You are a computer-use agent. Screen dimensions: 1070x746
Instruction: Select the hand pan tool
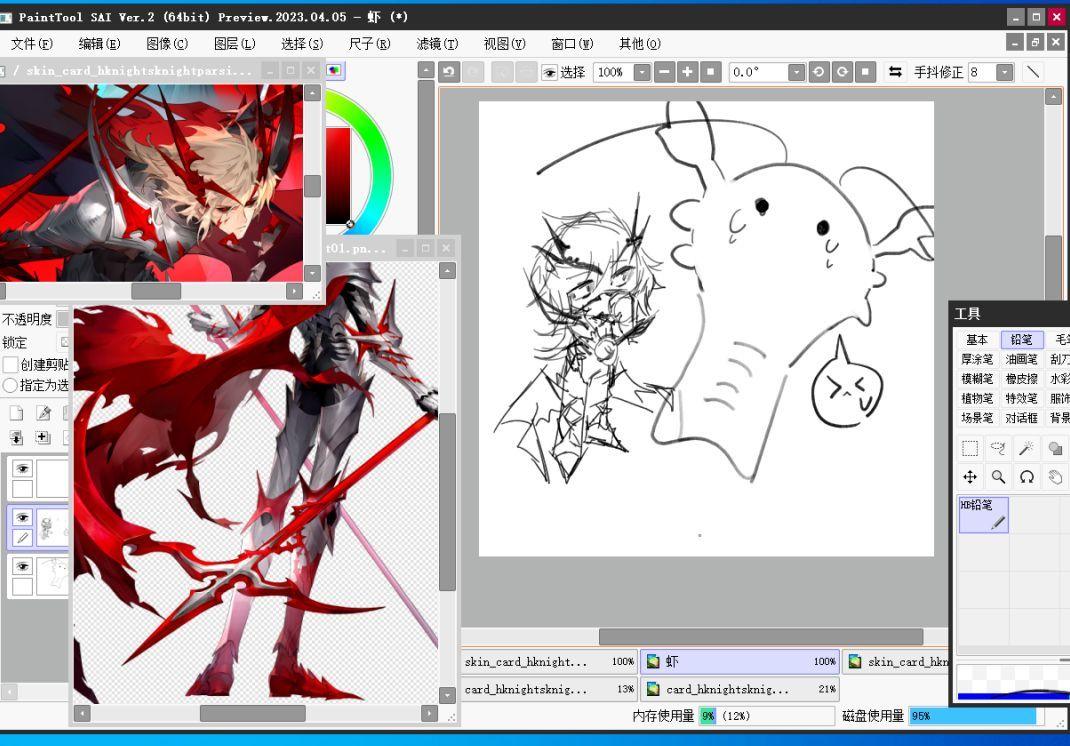coord(1055,476)
